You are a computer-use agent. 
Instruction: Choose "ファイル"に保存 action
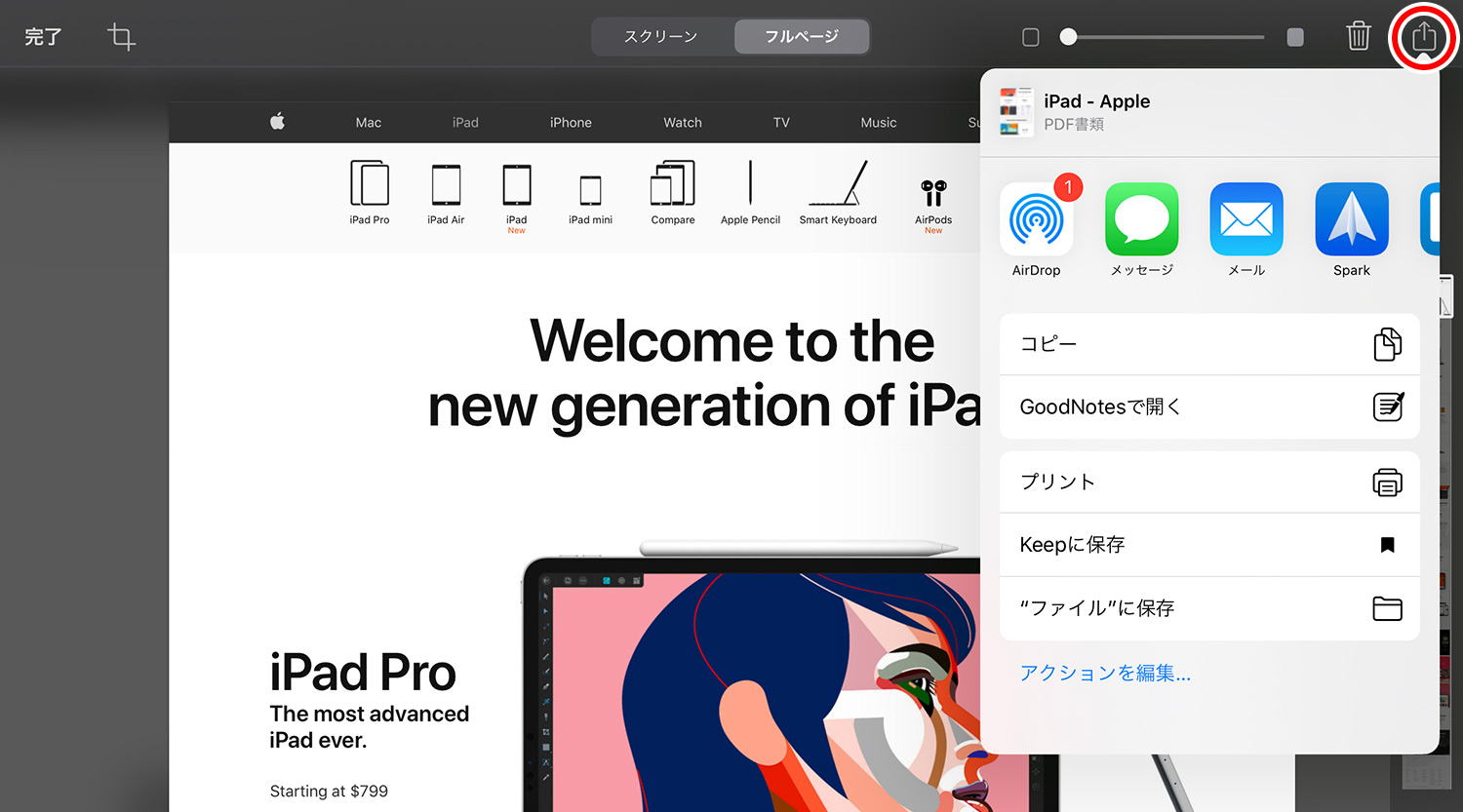[x=1209, y=608]
